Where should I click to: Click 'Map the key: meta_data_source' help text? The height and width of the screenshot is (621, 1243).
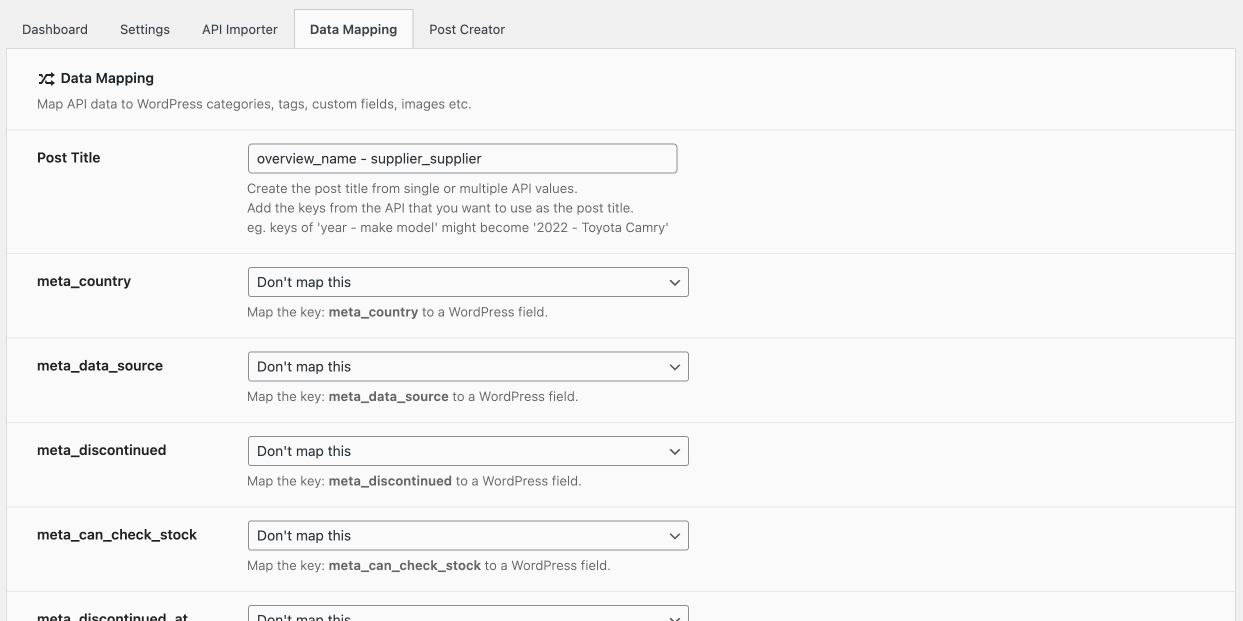[412, 397]
